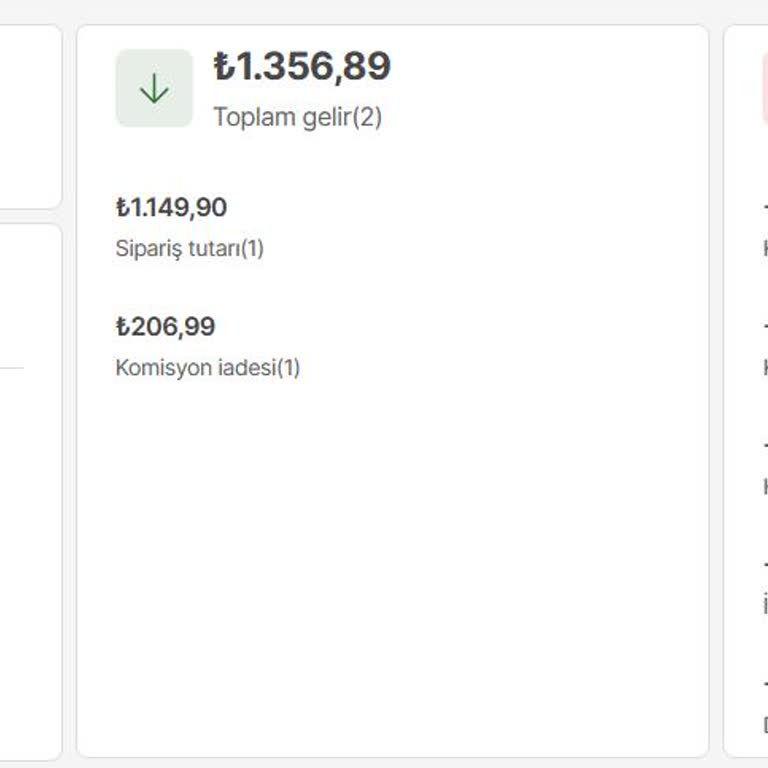The image size is (768, 768).
Task: Click the lira symbol in ₺1.356,89
Action: (223, 67)
